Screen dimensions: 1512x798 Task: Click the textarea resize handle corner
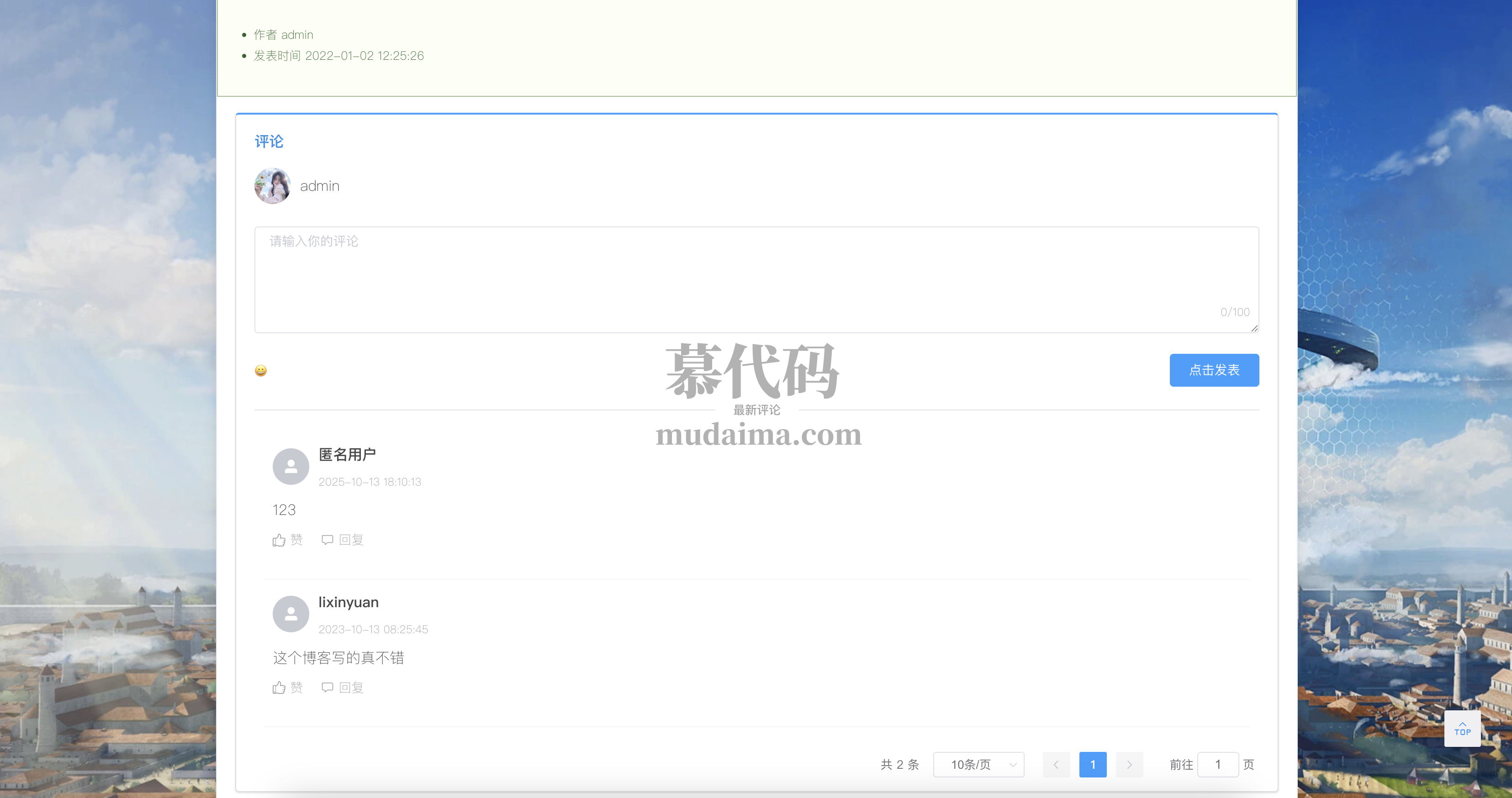tap(1254, 329)
